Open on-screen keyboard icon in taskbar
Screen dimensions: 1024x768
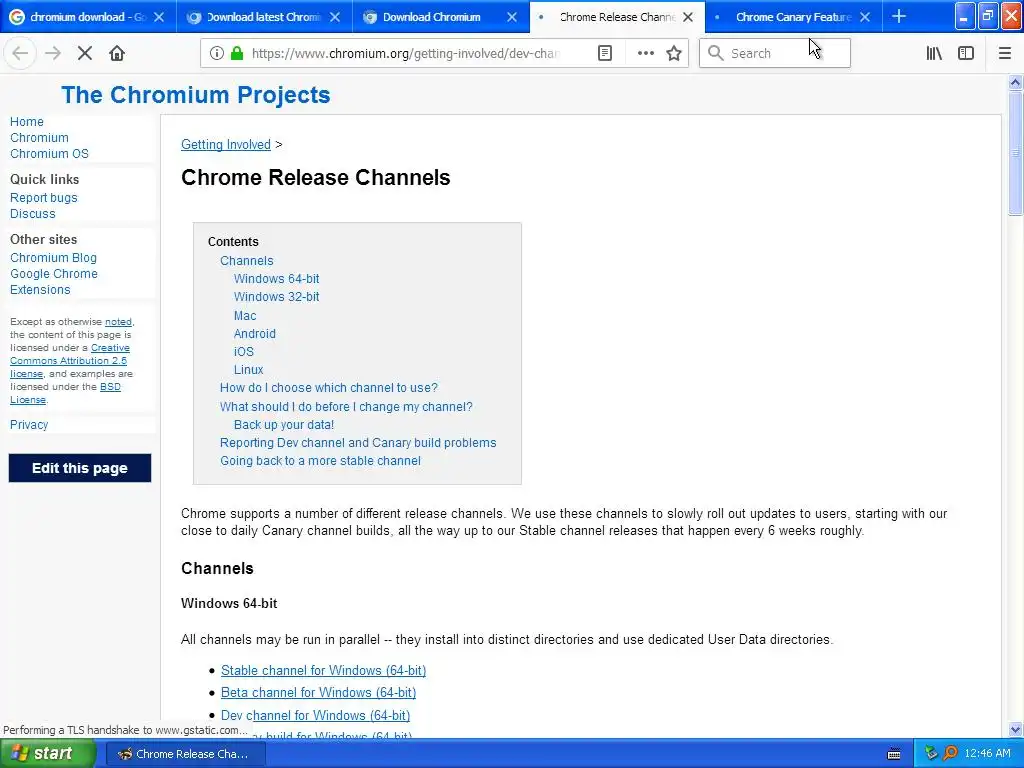coord(894,754)
